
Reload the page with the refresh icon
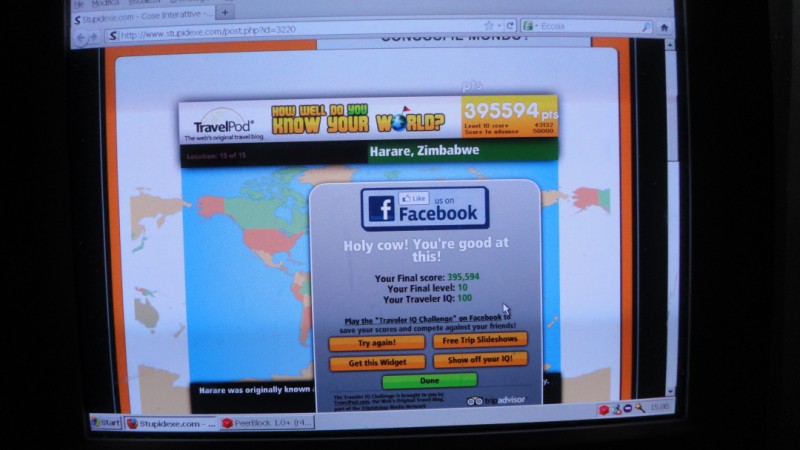pos(510,26)
